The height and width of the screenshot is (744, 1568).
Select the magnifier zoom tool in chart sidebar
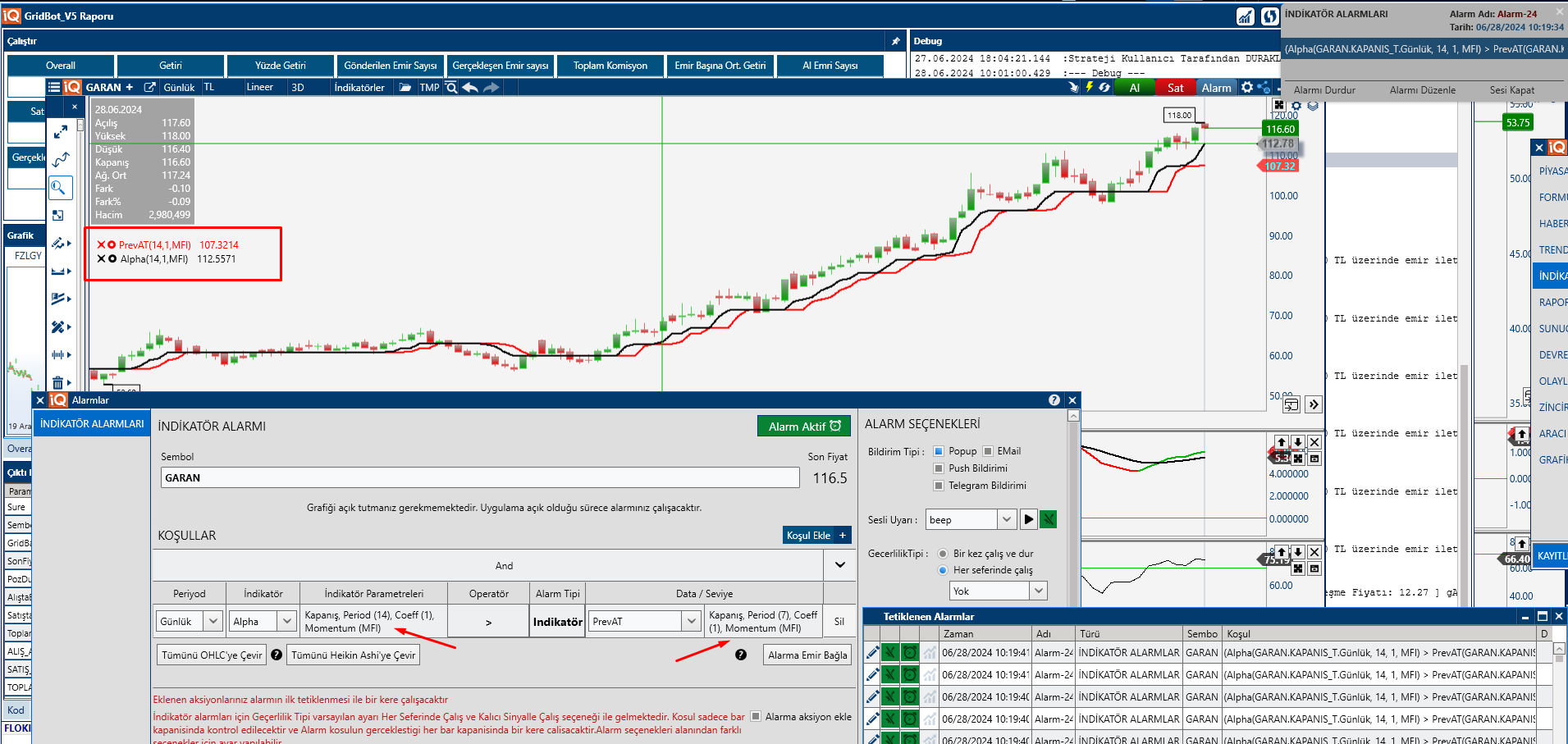pos(58,188)
